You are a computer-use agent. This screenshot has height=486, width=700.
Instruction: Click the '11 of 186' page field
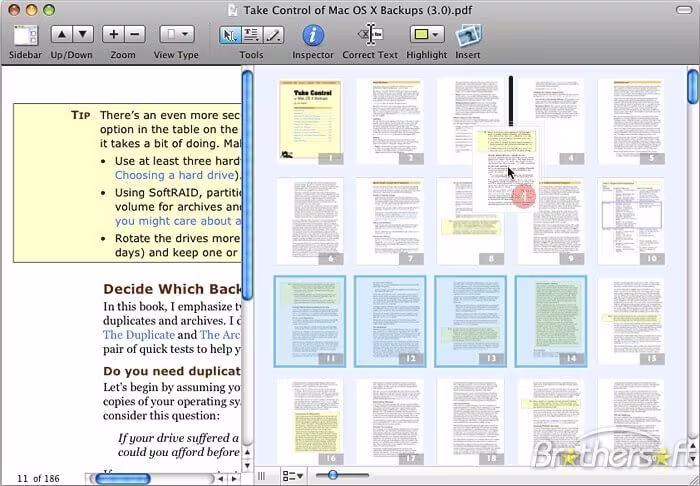[38, 478]
